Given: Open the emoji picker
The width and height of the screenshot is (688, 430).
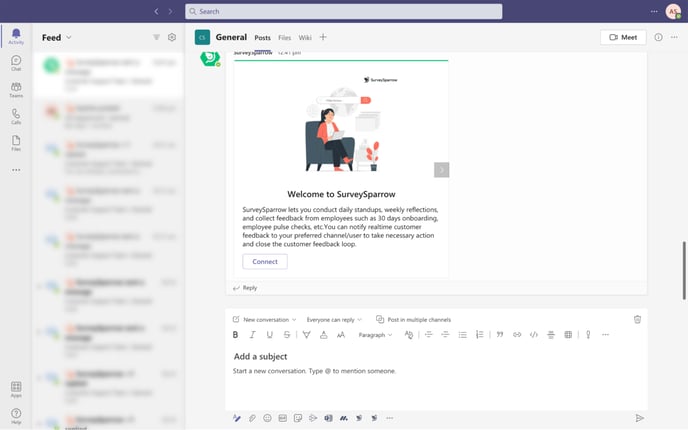Looking at the screenshot, I should pos(267,418).
